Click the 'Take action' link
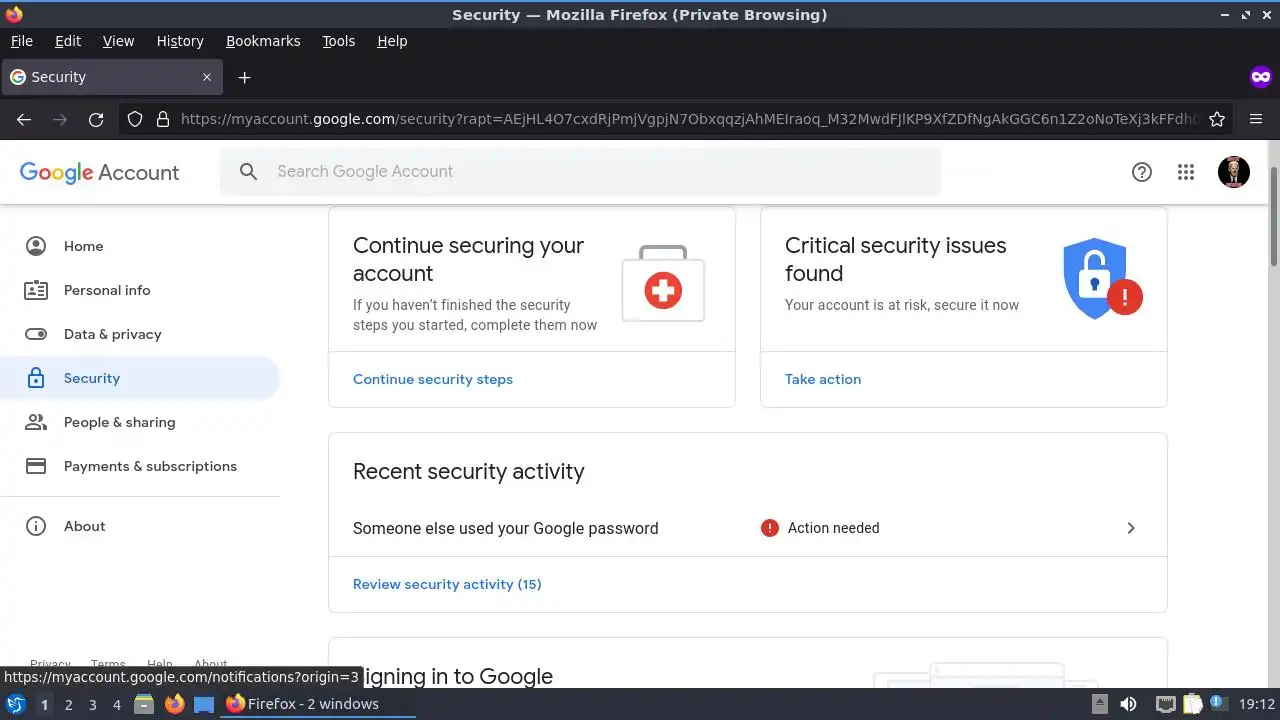Screen dimensions: 1280x720 tap(823, 379)
